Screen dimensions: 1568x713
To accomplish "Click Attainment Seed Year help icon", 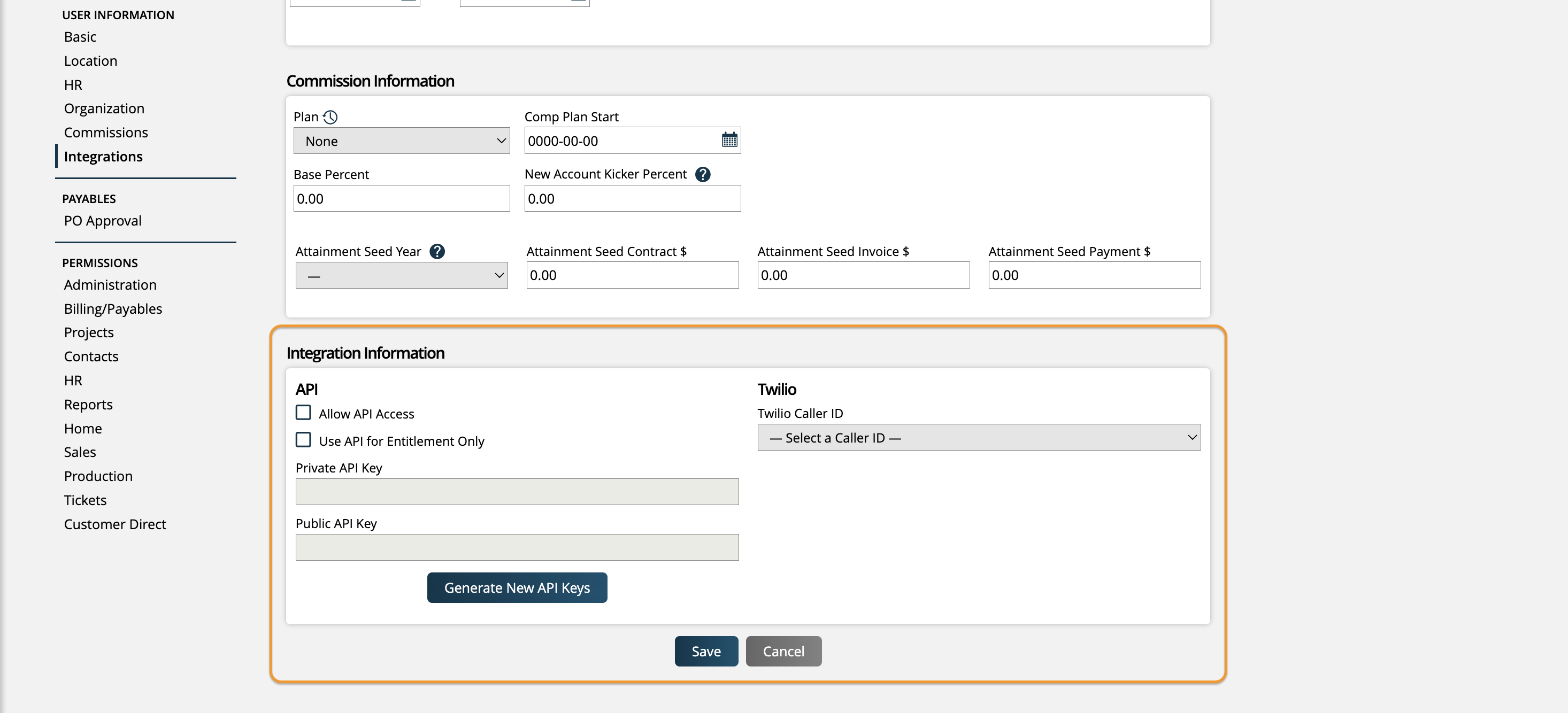I will pos(436,252).
